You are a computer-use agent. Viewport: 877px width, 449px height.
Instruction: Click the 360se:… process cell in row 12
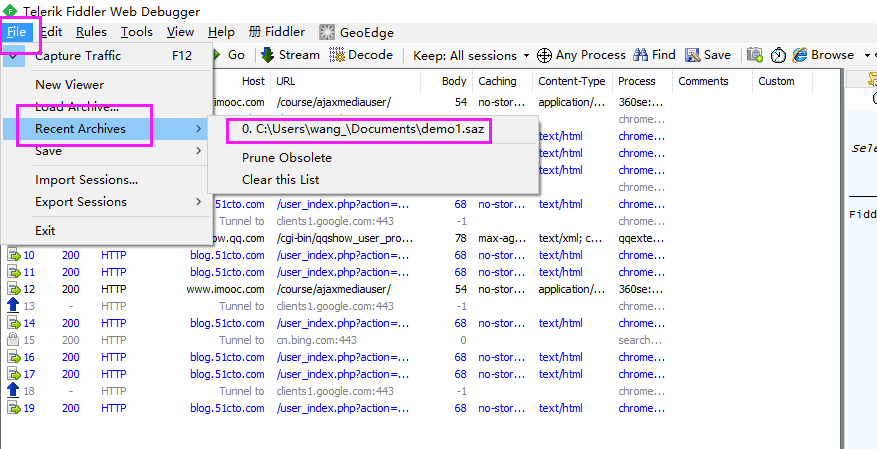coord(641,289)
